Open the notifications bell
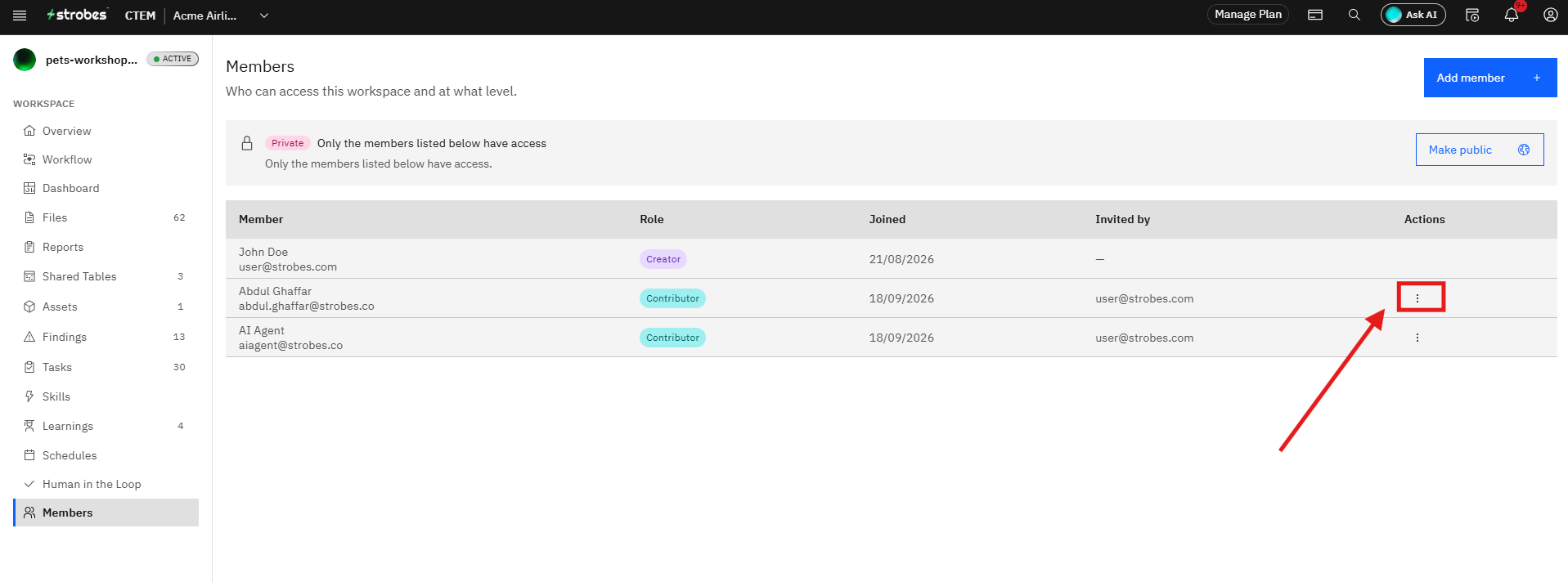 pos(1512,15)
